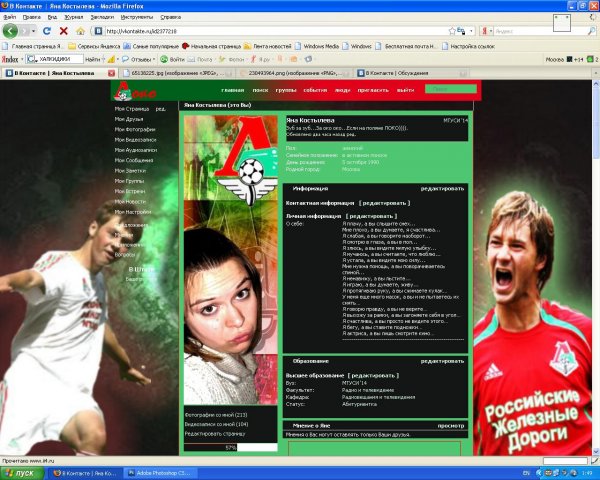This screenshot has height=480, width=600.
Task: Click the profile avatar photo
Action: pyautogui.click(x=231, y=260)
